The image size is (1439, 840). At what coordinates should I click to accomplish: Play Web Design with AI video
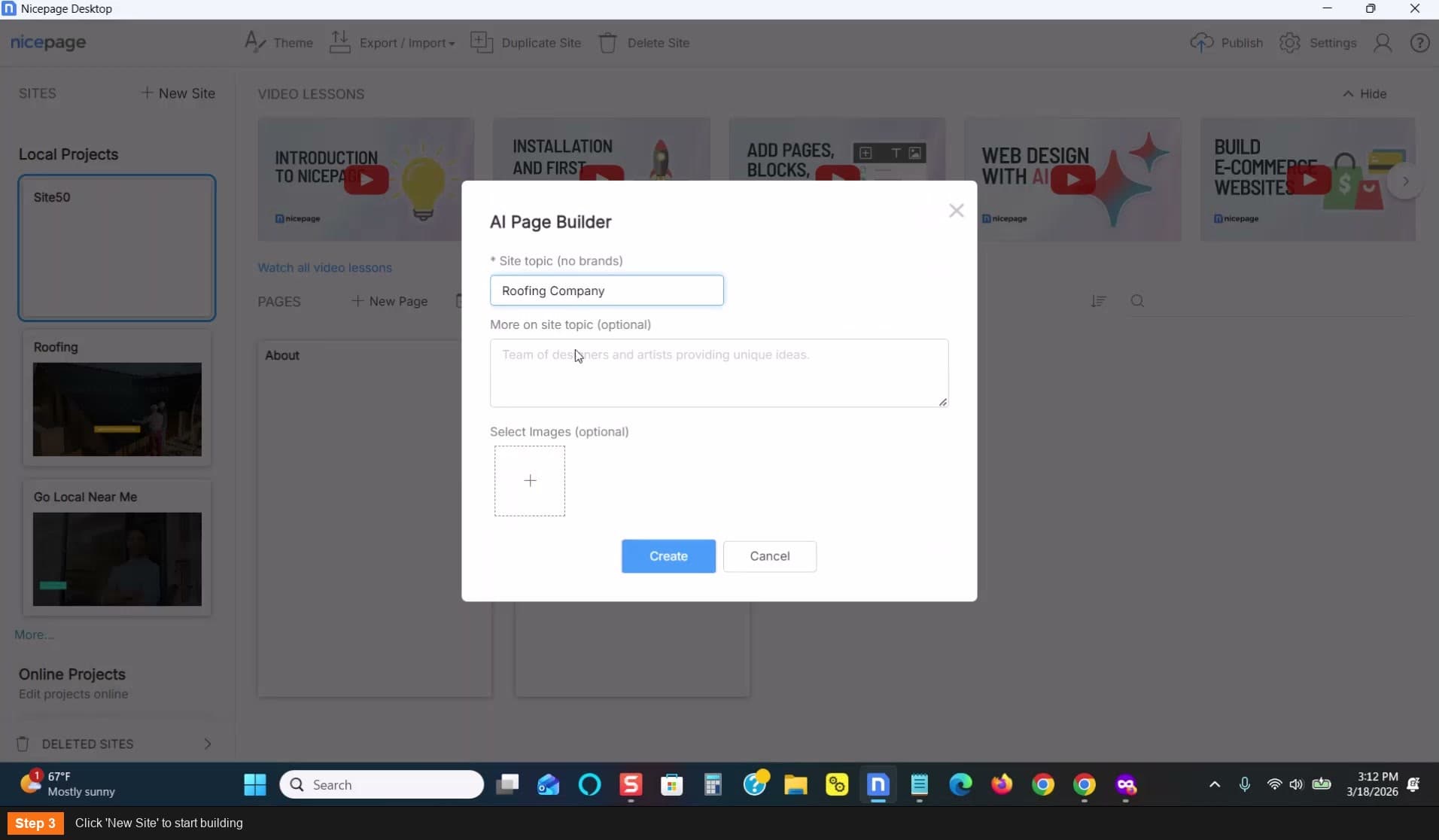tap(1073, 180)
